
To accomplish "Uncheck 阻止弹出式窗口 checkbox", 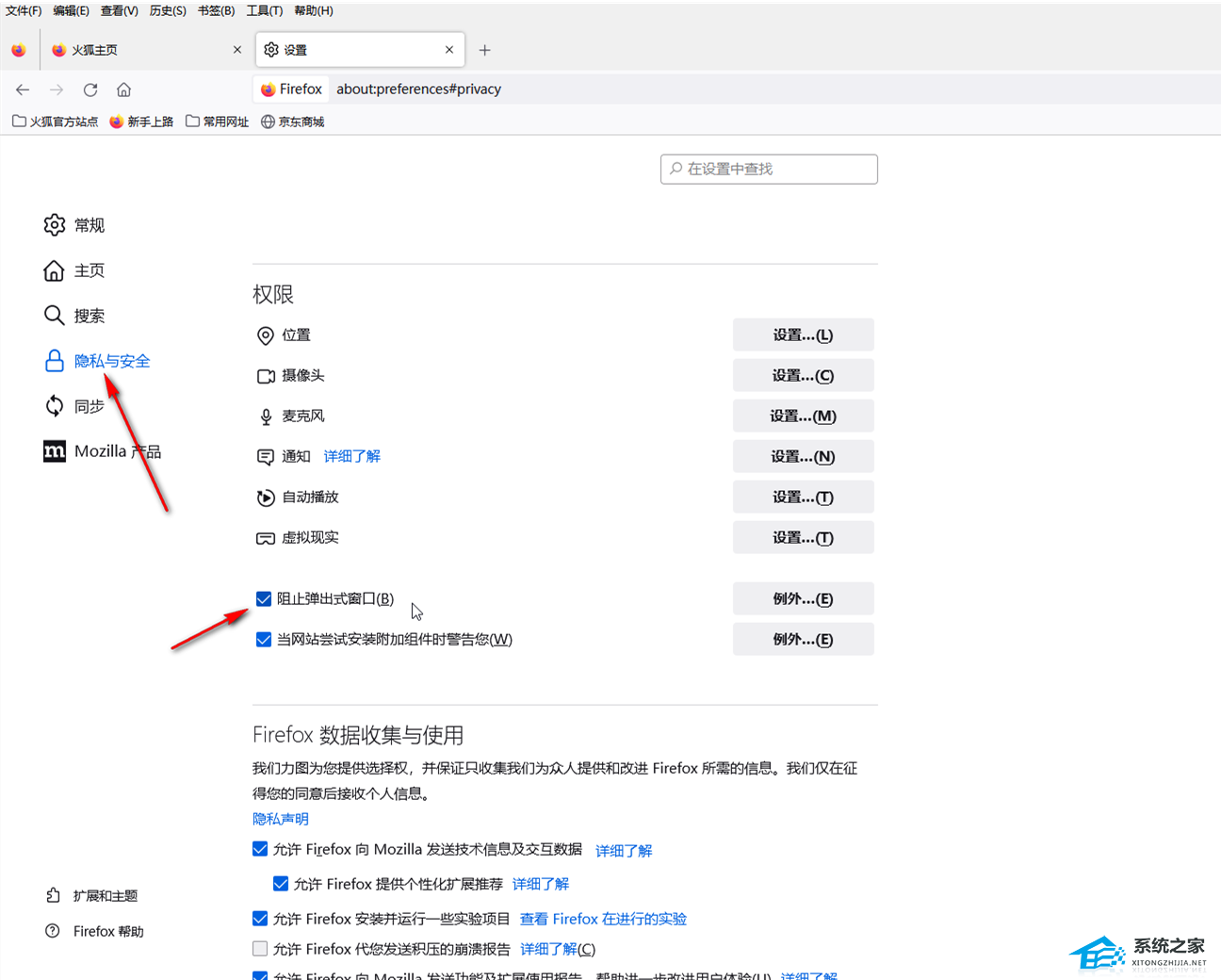I will [x=264, y=598].
